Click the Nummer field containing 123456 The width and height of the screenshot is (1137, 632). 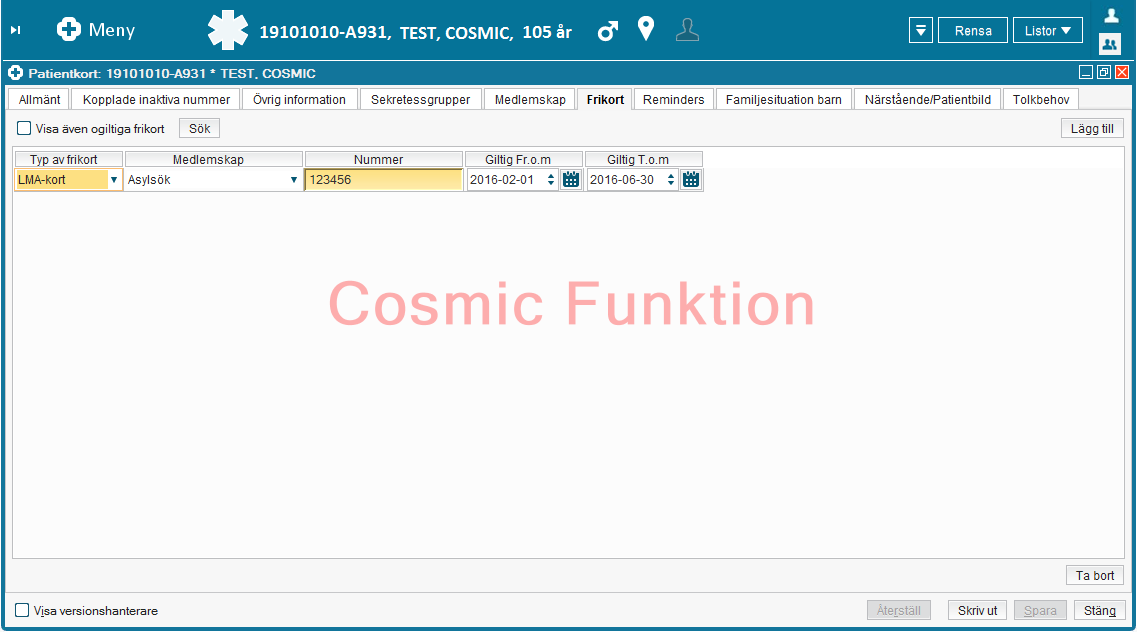[x=384, y=180]
